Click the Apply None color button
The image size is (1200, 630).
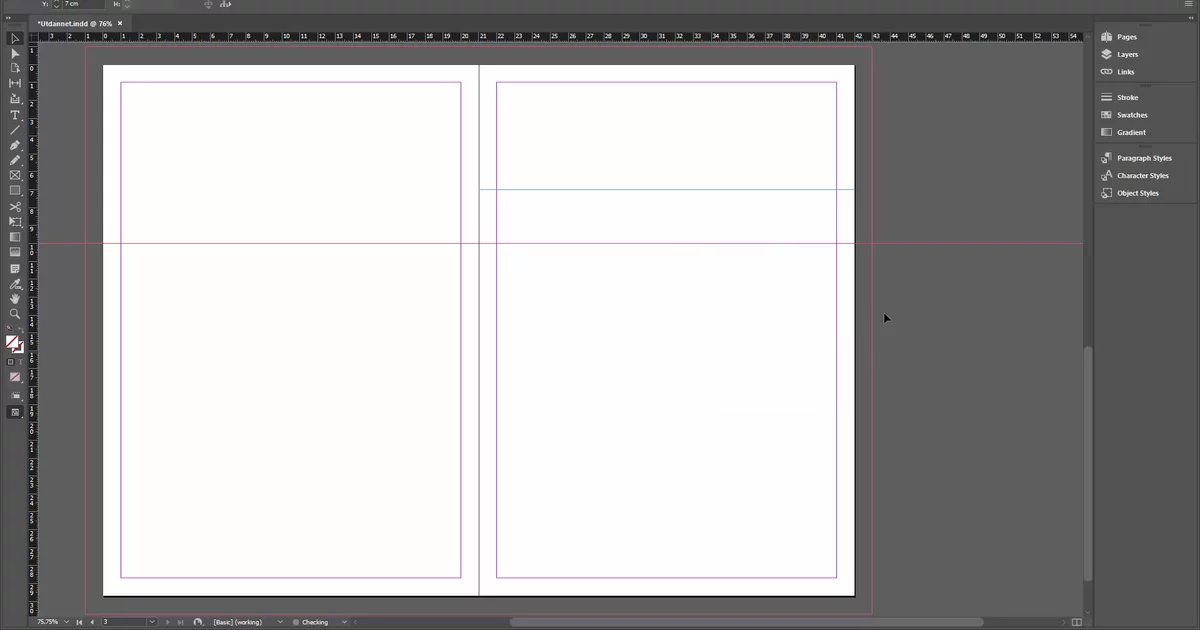click(x=15, y=377)
